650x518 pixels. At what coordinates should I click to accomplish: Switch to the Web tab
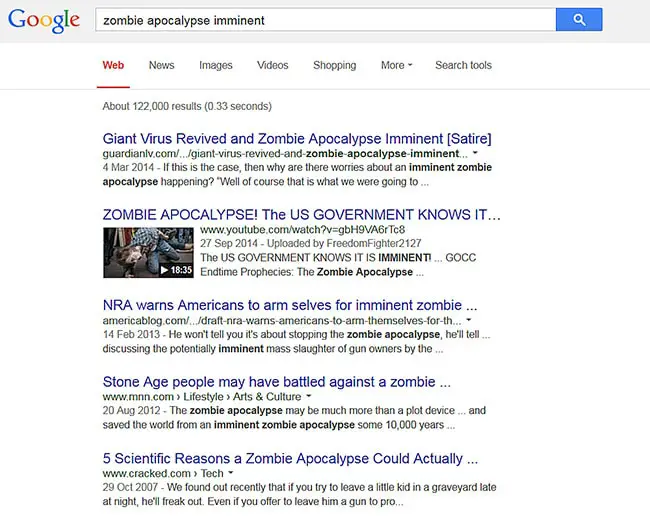[113, 65]
